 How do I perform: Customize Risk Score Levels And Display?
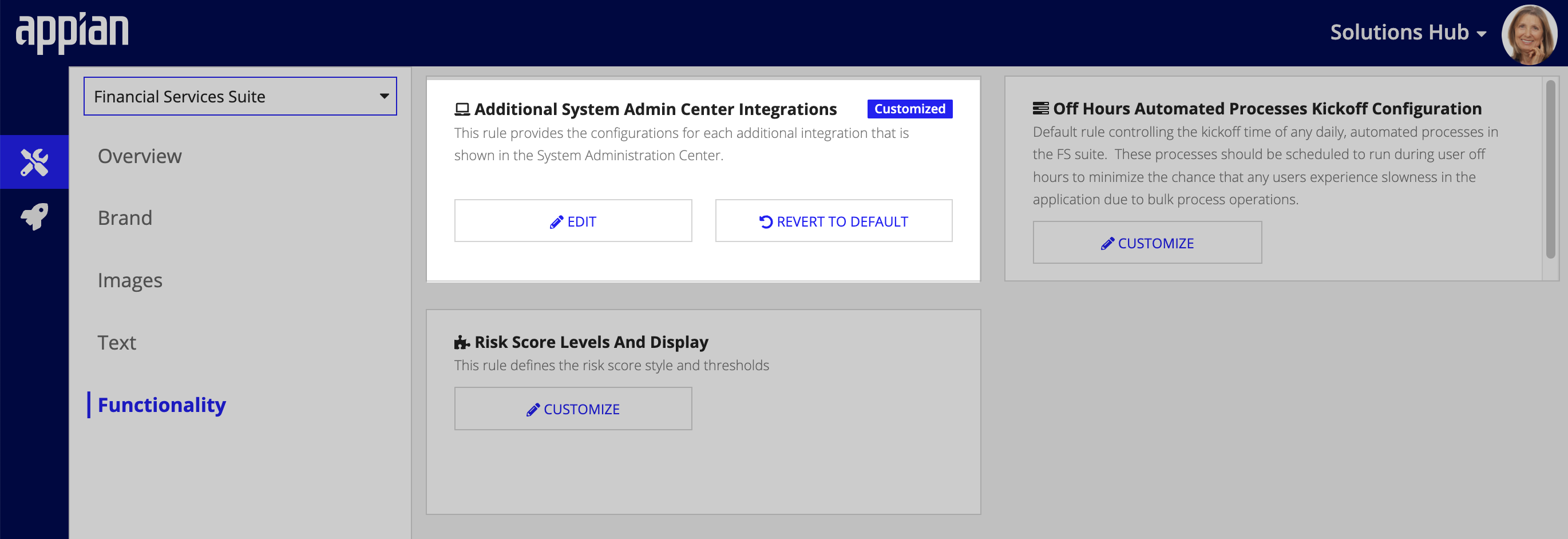point(573,409)
